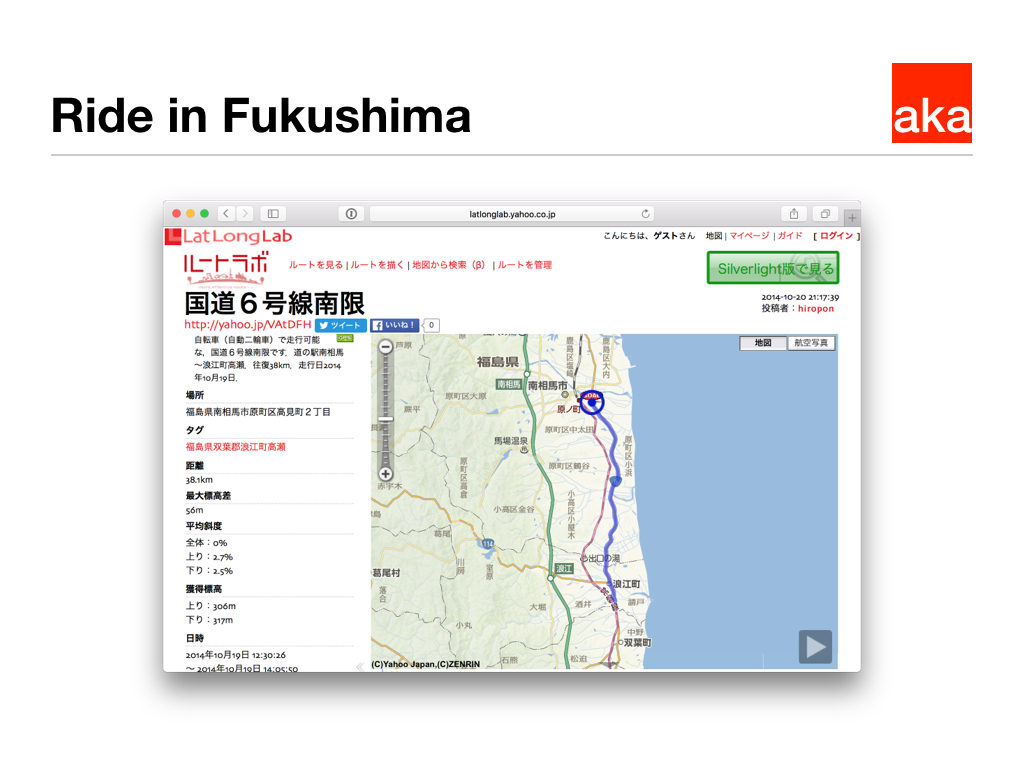This screenshot has height=768, width=1024.
Task: Click the Safari back navigation arrow
Action: (226, 214)
